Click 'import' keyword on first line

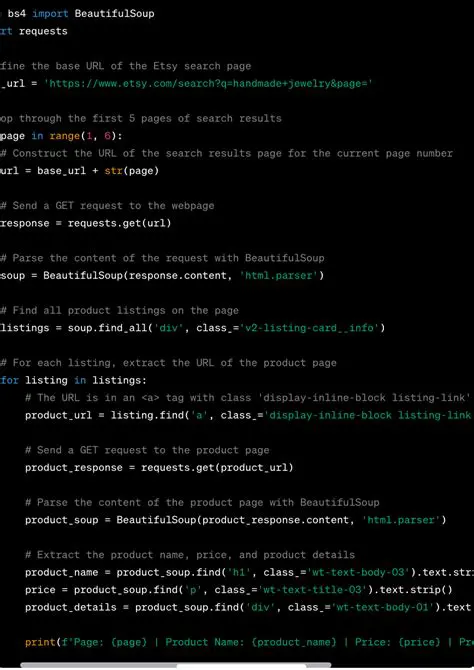tap(50, 14)
